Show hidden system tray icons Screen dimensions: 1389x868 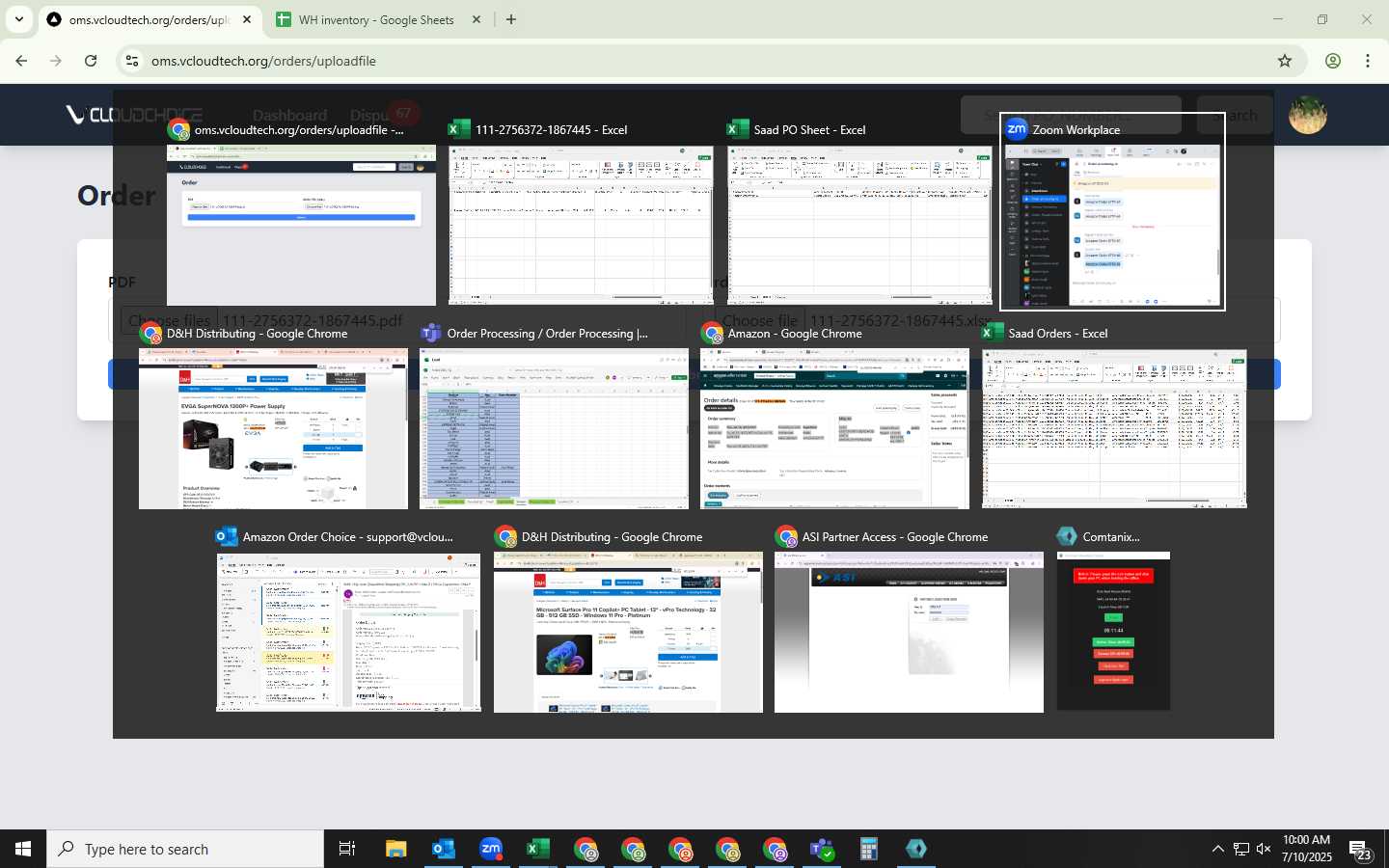[1217, 849]
